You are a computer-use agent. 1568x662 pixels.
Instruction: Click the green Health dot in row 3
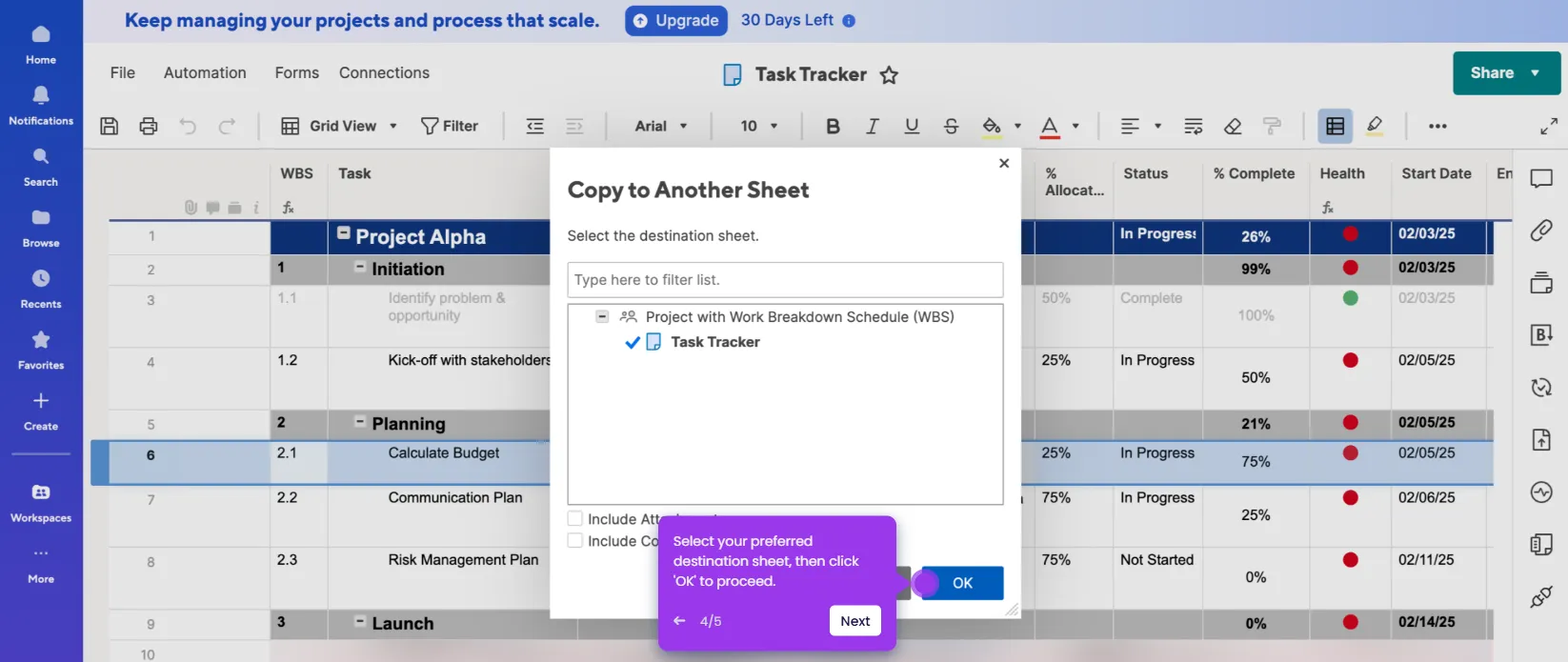(x=1350, y=298)
